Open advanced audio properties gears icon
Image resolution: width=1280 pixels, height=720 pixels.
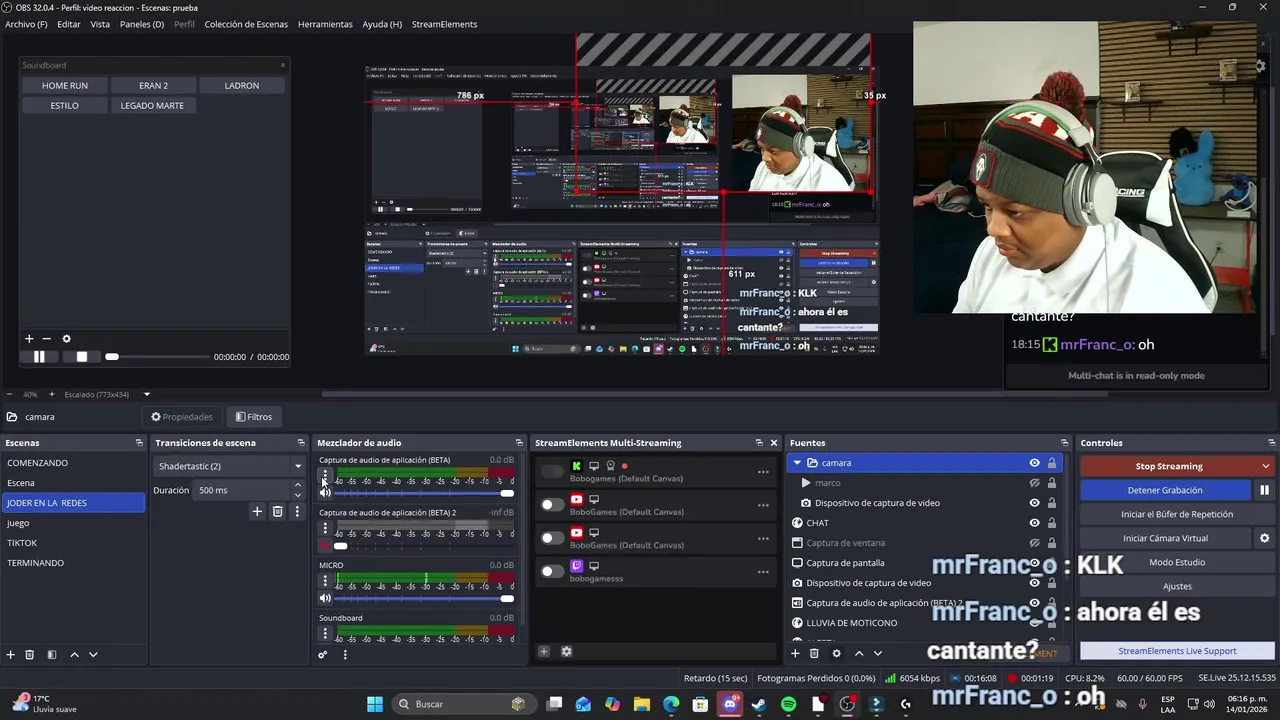(323, 655)
